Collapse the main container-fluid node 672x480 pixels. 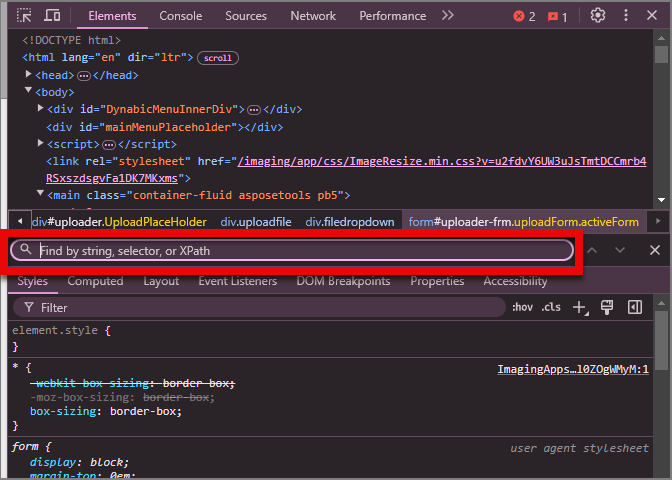(x=40, y=194)
